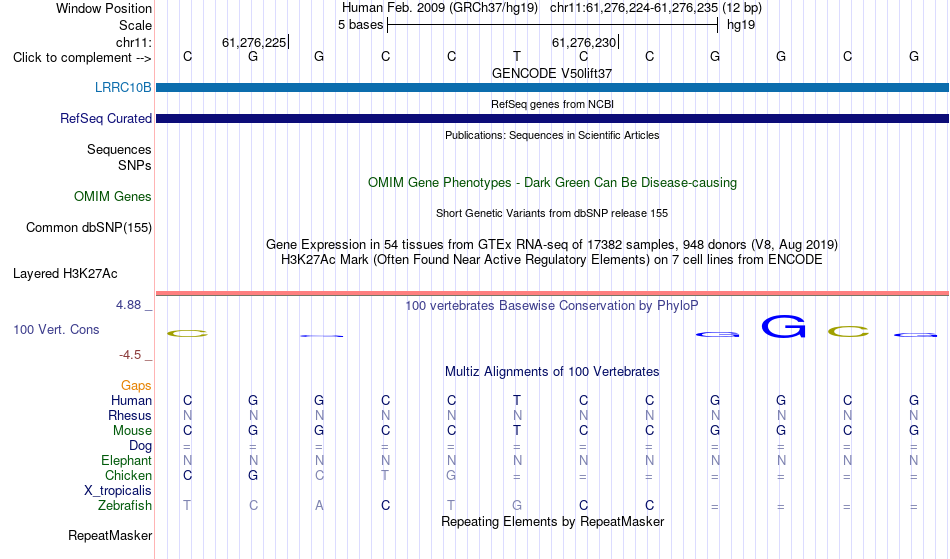Click the LRRC10B gene label
The height and width of the screenshot is (559, 950).
123,87
